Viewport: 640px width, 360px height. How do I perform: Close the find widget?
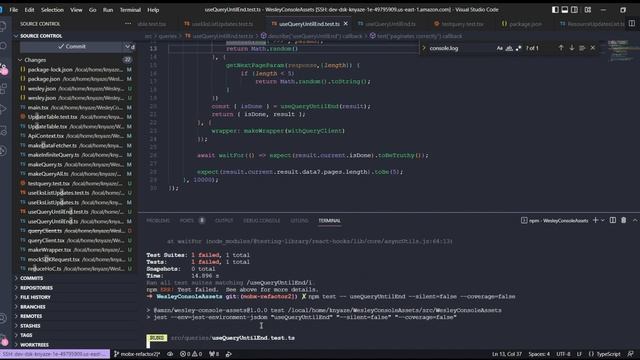[x=593, y=48]
